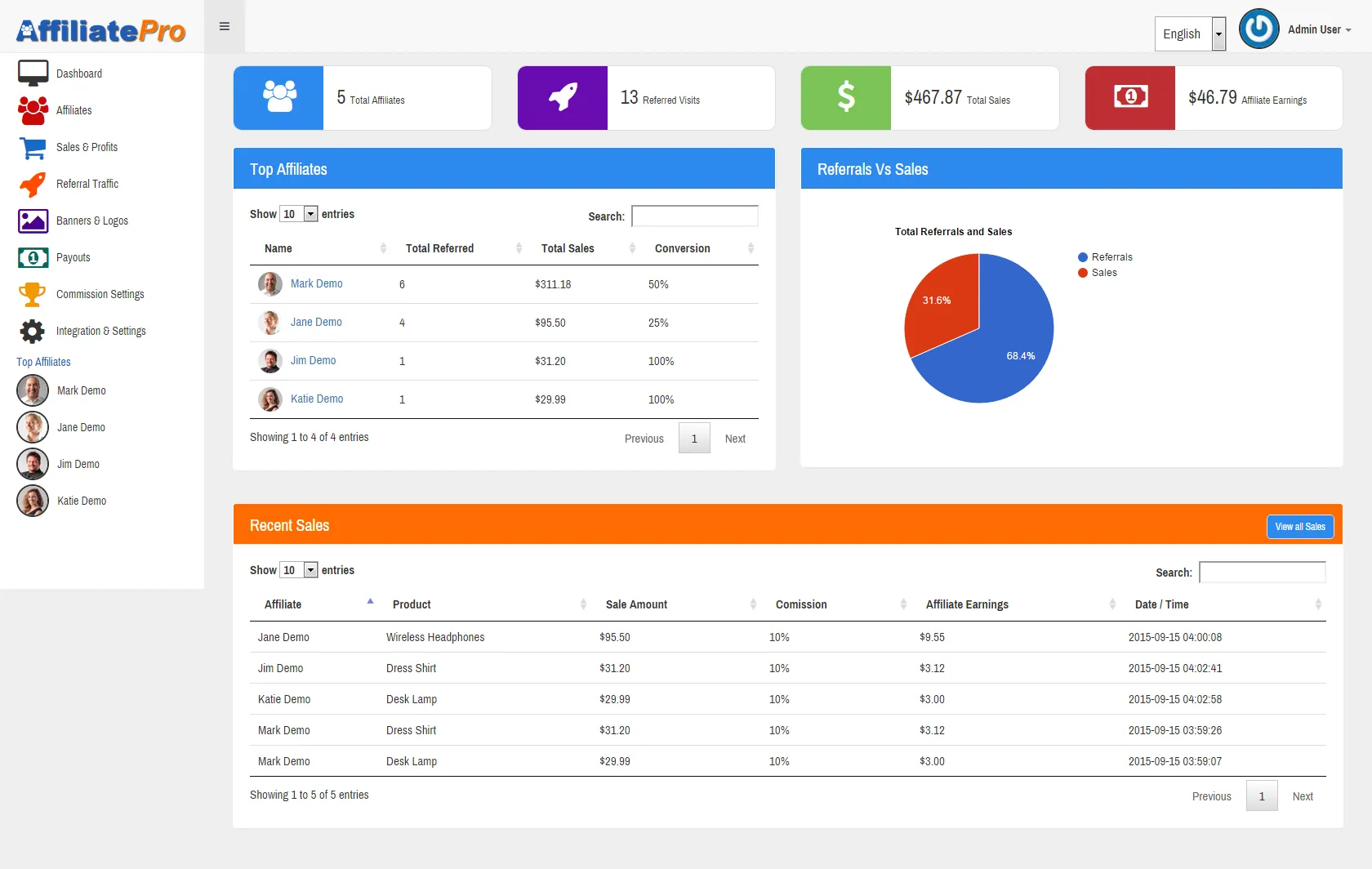Screen dimensions: 1372x869
Task: Click the Referral Traffic rocket icon
Action: click(32, 184)
